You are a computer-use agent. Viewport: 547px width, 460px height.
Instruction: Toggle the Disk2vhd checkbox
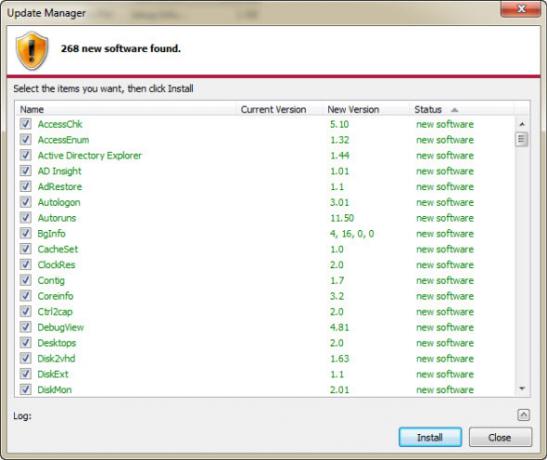pyautogui.click(x=25, y=358)
